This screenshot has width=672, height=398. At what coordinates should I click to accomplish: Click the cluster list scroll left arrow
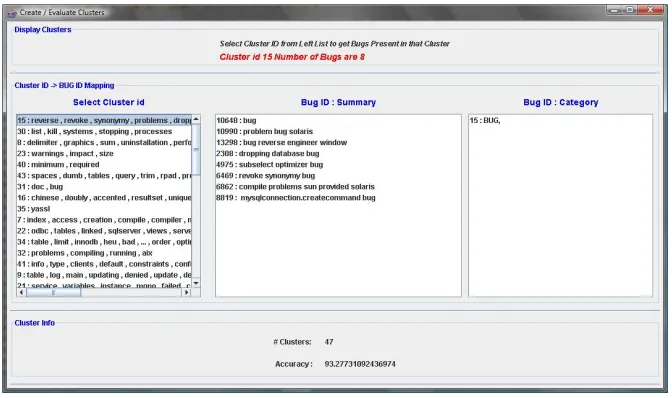coord(21,293)
